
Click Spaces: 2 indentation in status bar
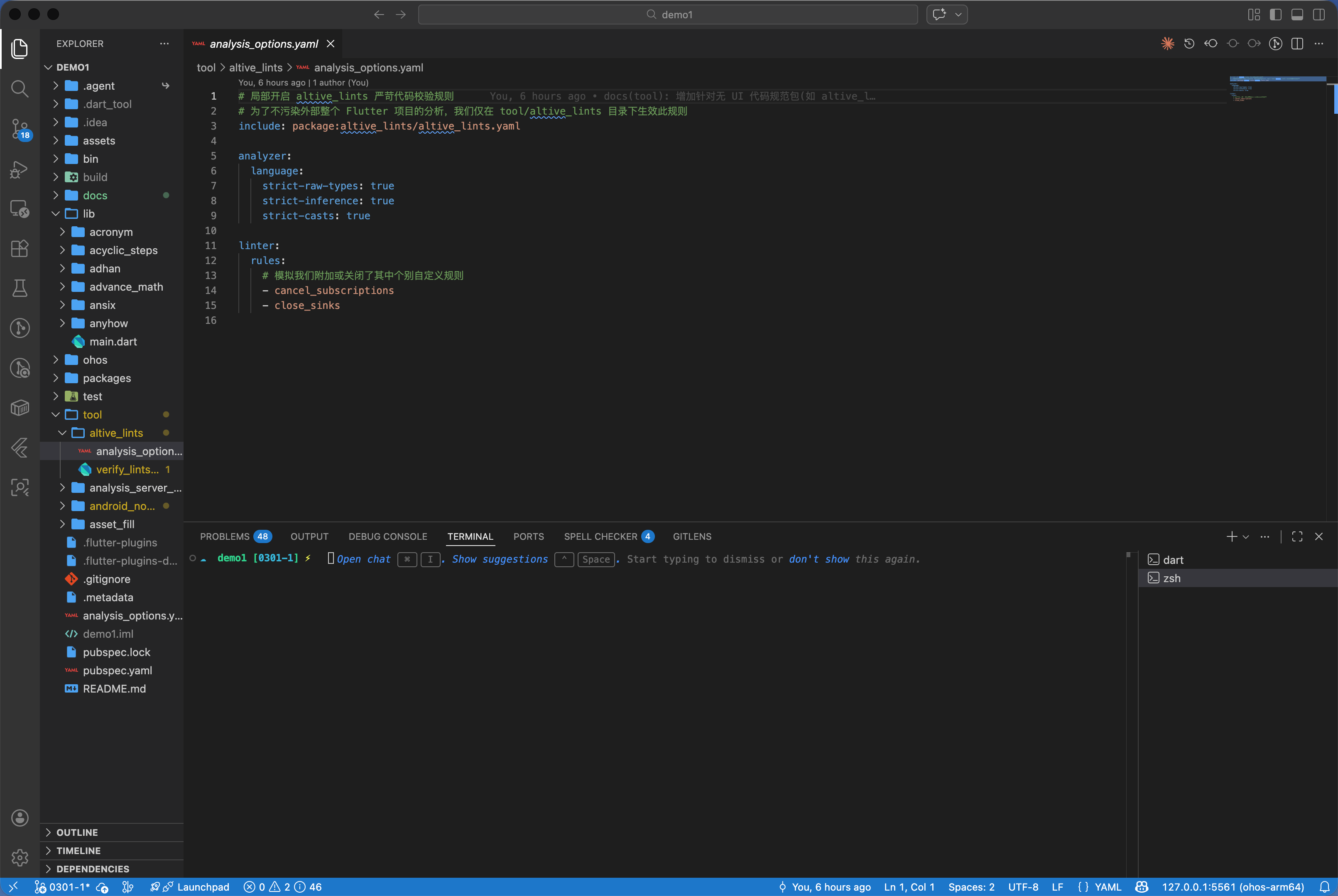coord(971,887)
